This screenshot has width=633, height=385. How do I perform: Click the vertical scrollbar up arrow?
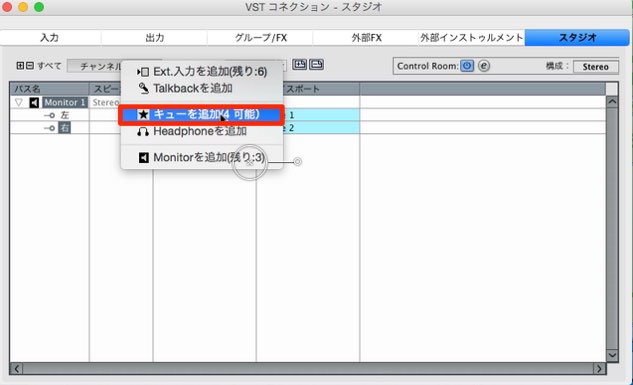click(x=612, y=102)
